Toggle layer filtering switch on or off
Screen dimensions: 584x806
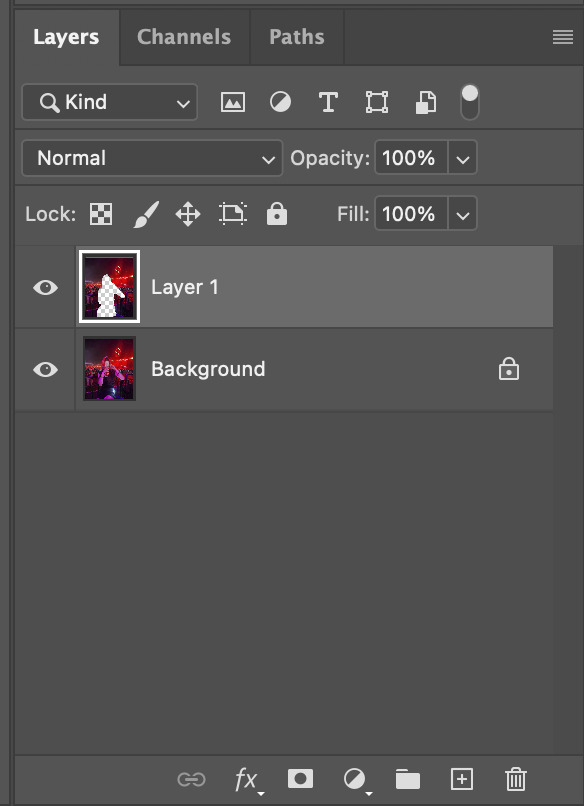pos(470,102)
